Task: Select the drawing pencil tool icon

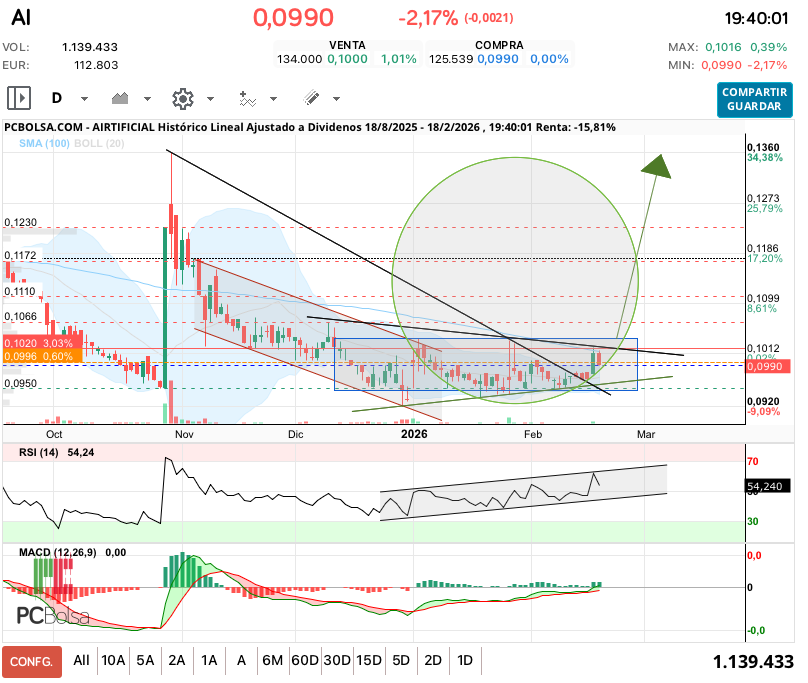Action: 311,98
